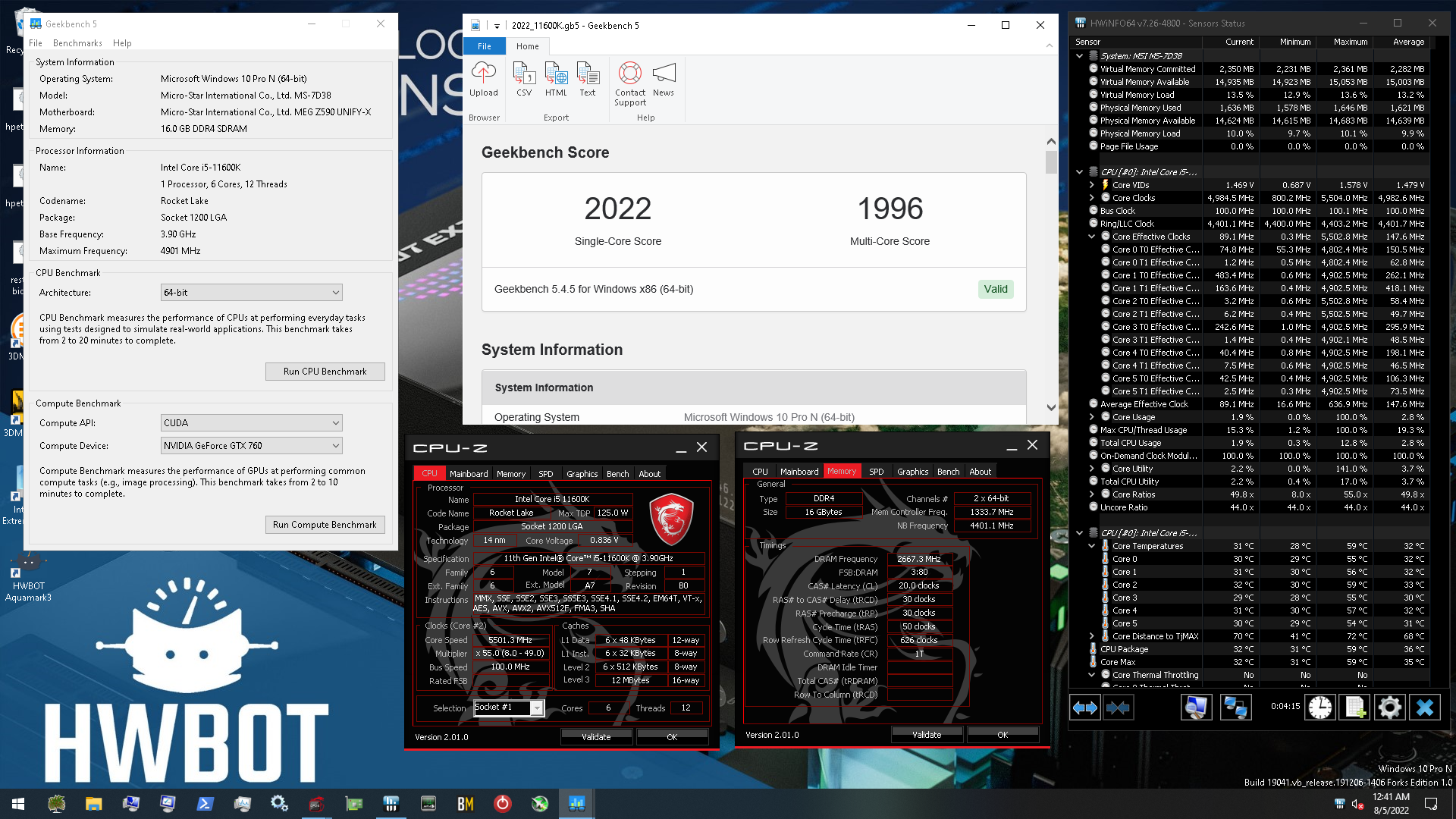This screenshot has height=819, width=1456.
Task: Collapse Geekbench ribbon with caret
Action: point(1050,45)
